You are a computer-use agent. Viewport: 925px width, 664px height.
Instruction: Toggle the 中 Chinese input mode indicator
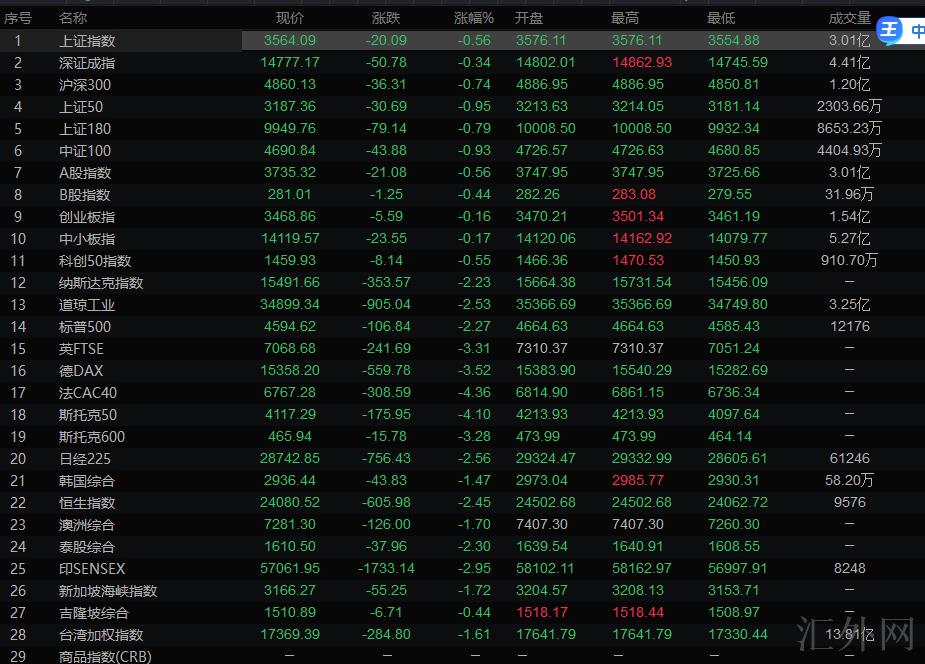coord(916,32)
